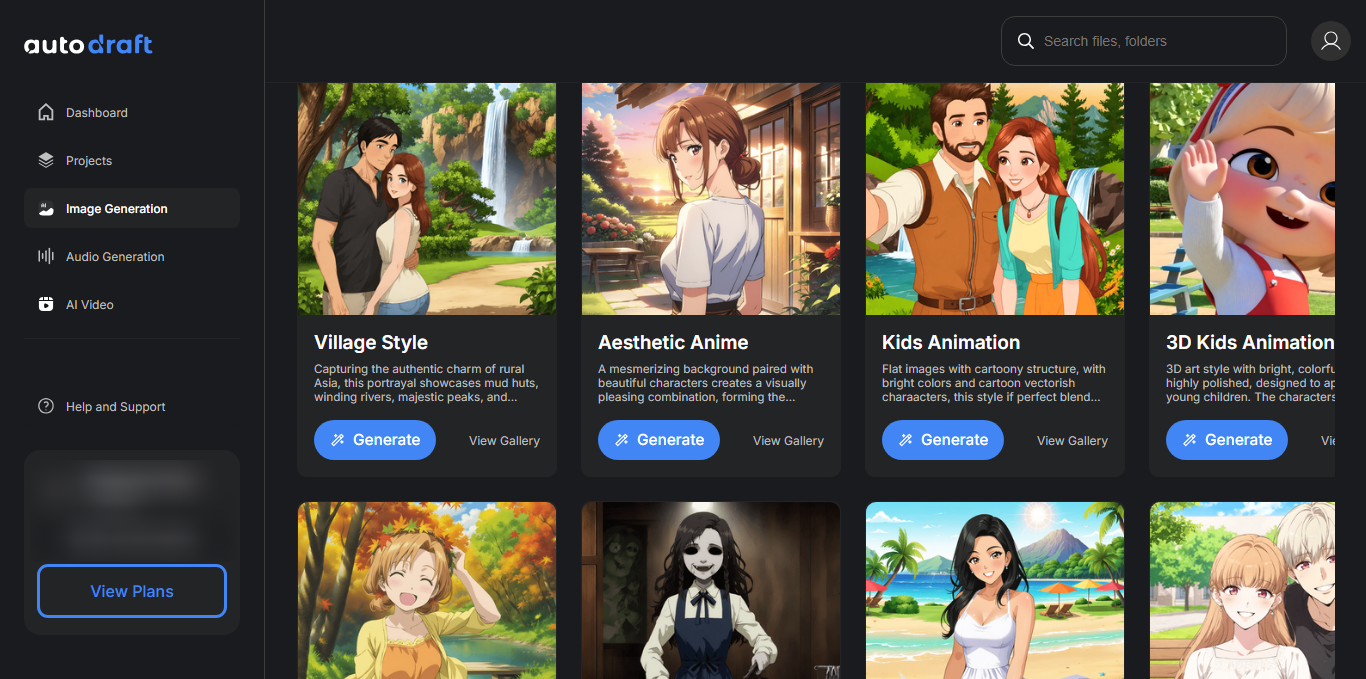Click the Image Generation sidebar icon
Image resolution: width=1366 pixels, height=679 pixels.
(45, 208)
